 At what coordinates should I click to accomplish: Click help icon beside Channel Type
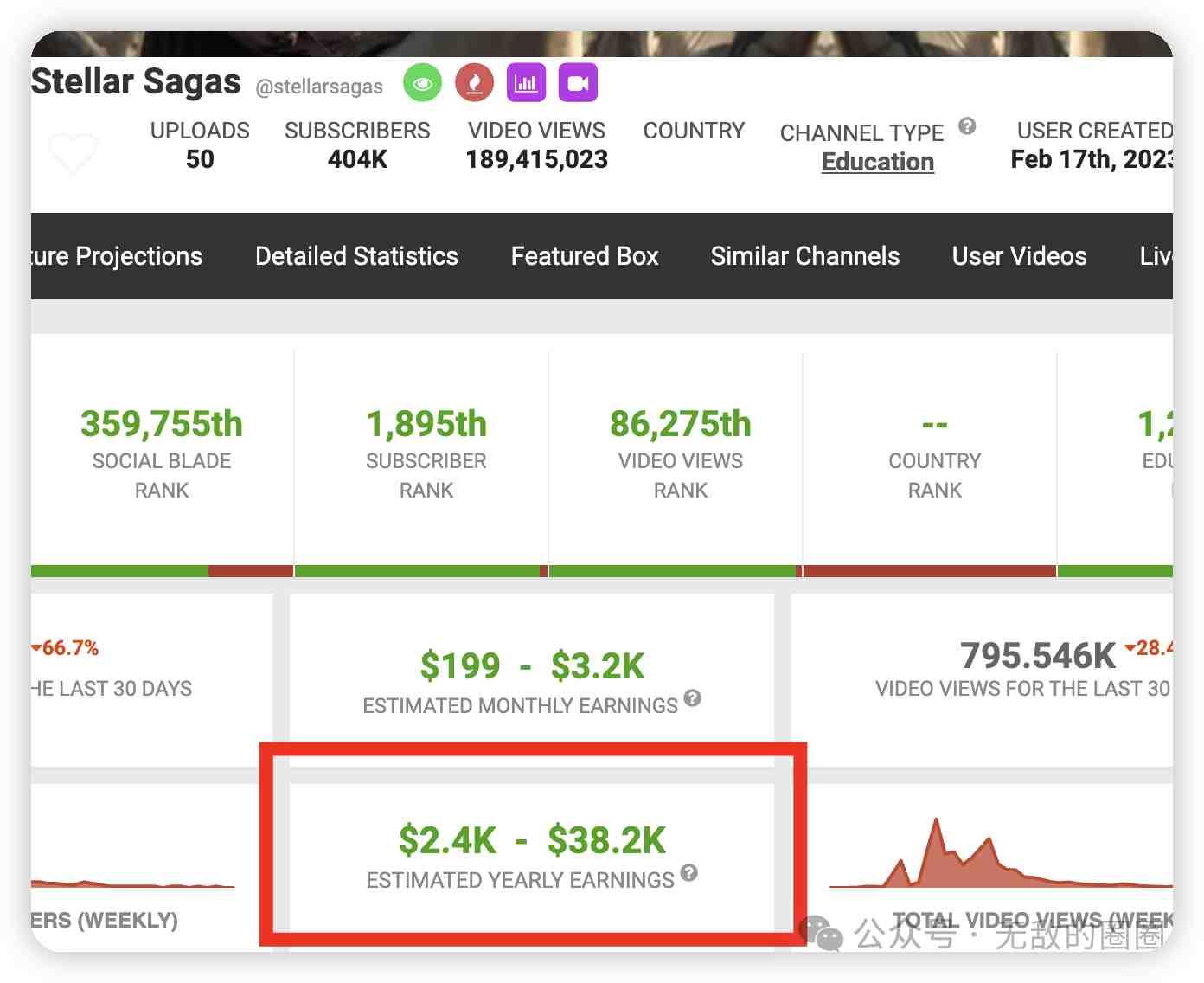[967, 126]
